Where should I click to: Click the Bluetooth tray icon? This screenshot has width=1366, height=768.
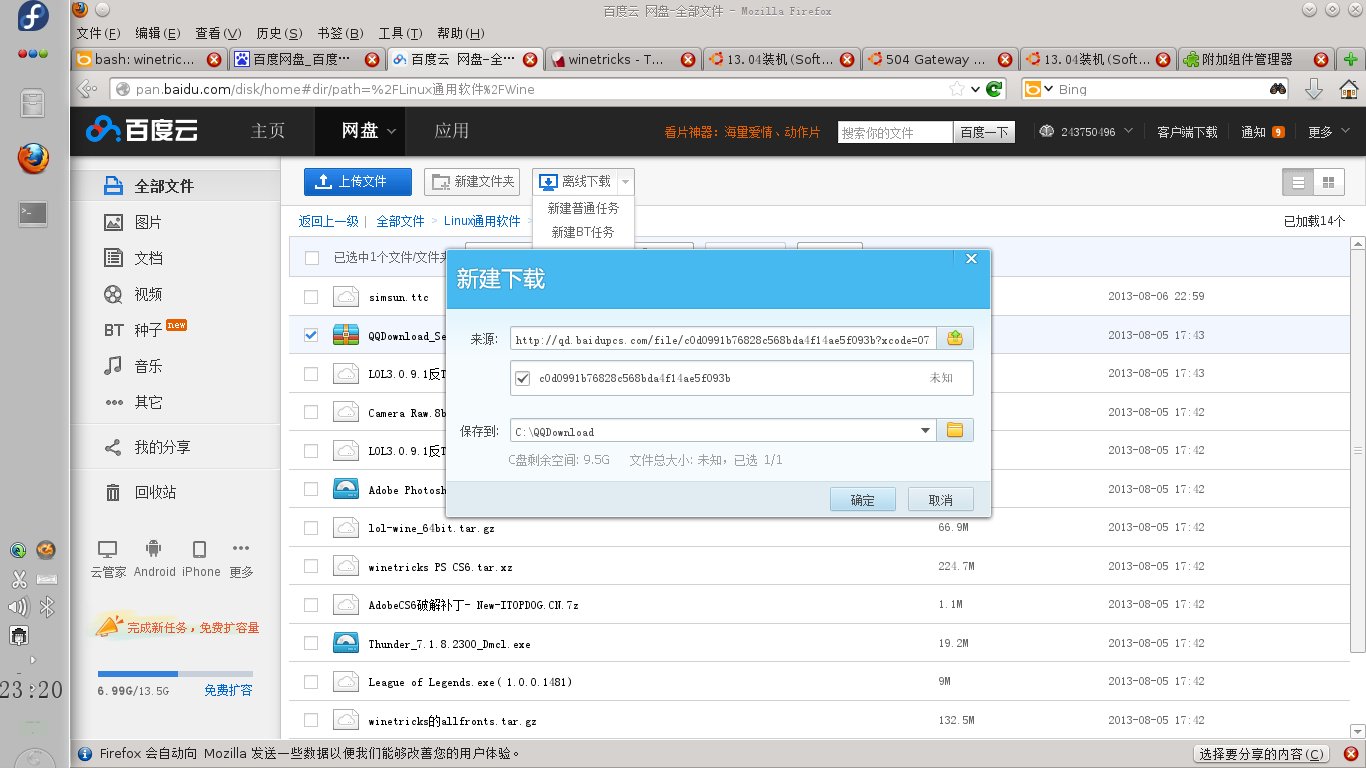point(46,607)
